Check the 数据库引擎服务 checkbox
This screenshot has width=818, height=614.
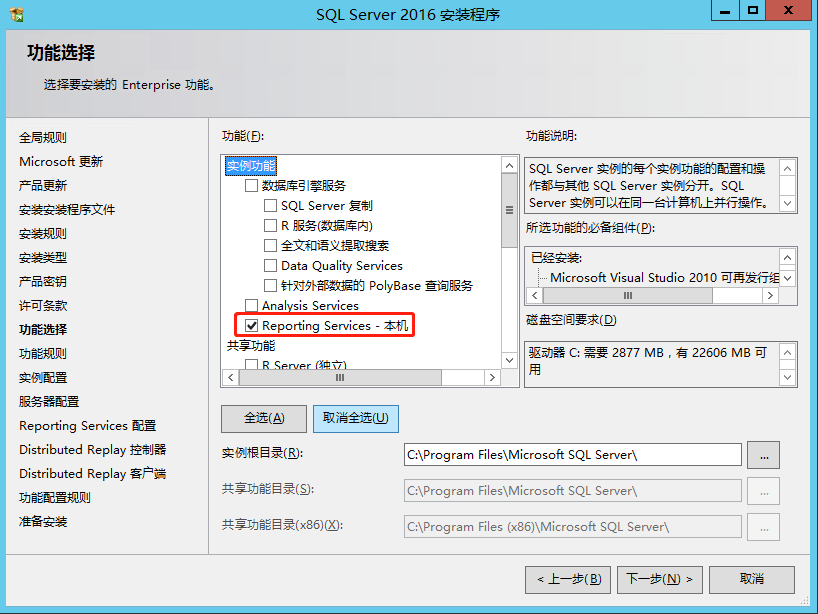(251, 186)
